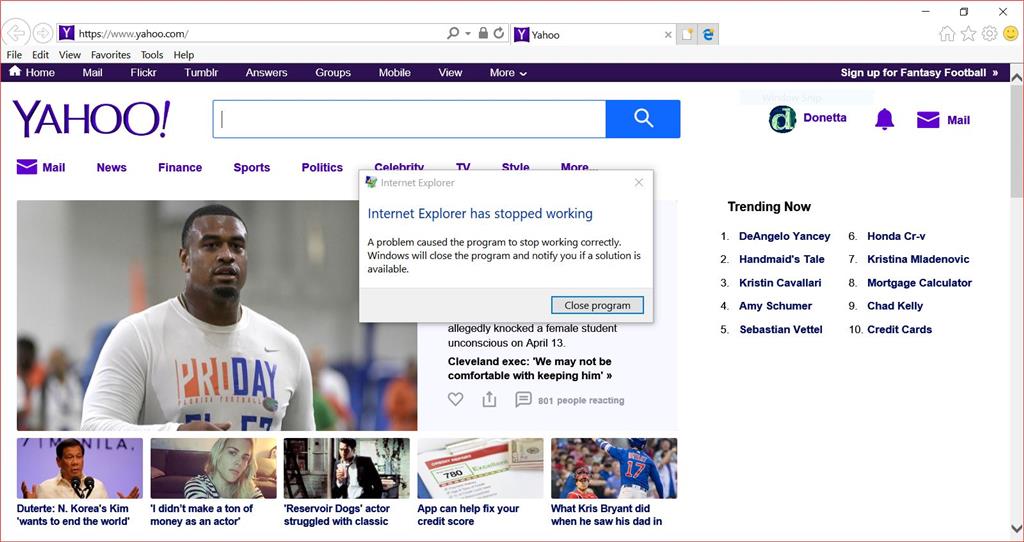Close the Internet Explorer error dialog with X
1024x542 pixels.
coord(639,183)
